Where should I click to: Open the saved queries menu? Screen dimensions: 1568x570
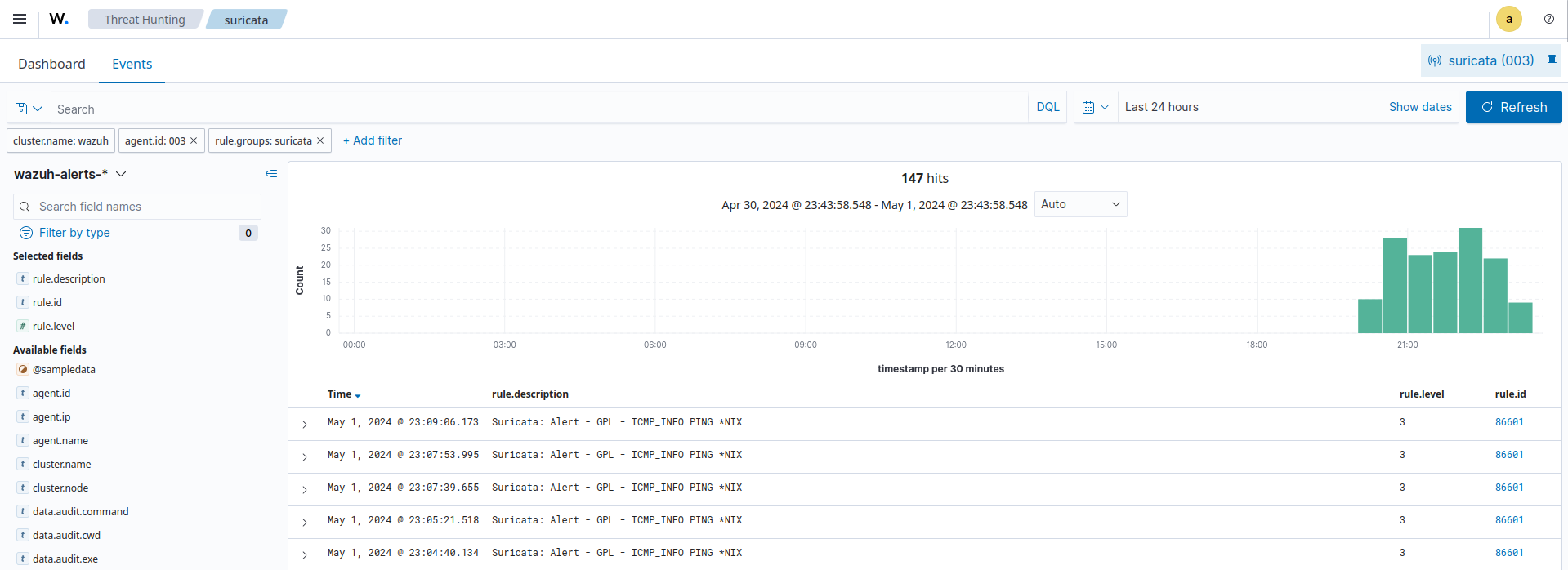pyautogui.click(x=29, y=108)
